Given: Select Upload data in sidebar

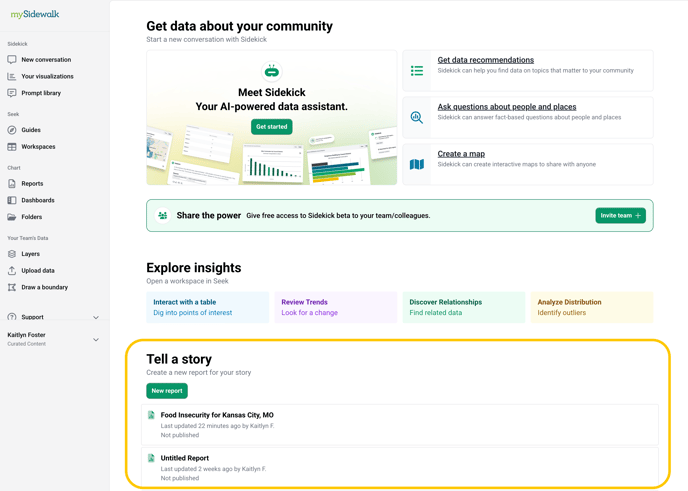Looking at the screenshot, I should click(x=38, y=270).
